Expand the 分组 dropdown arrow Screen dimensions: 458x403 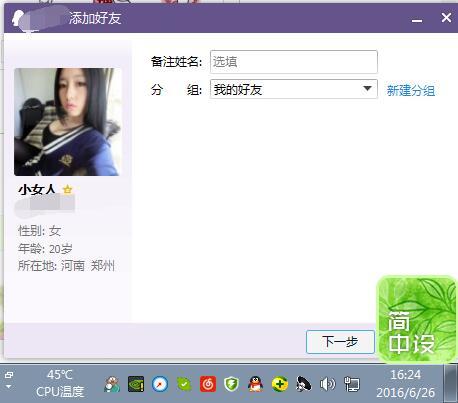(x=367, y=89)
